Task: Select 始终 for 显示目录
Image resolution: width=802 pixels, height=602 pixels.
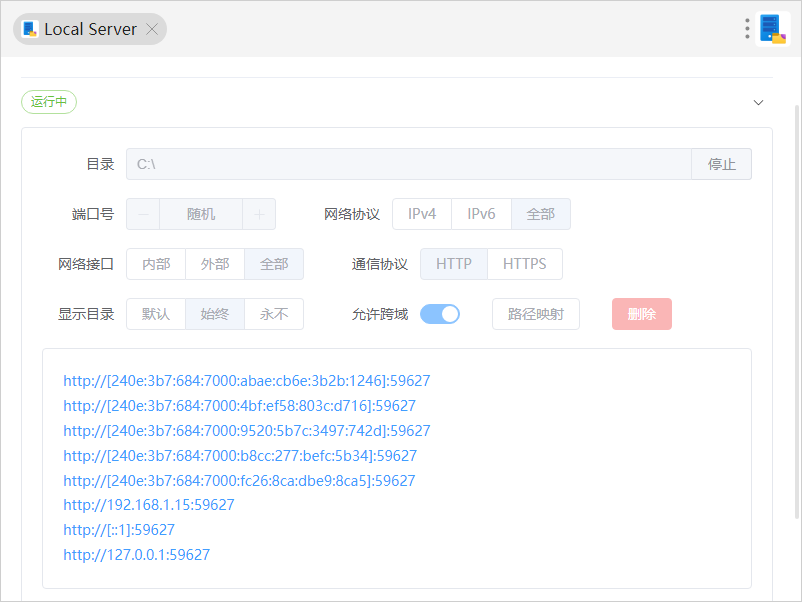Action: pos(214,313)
